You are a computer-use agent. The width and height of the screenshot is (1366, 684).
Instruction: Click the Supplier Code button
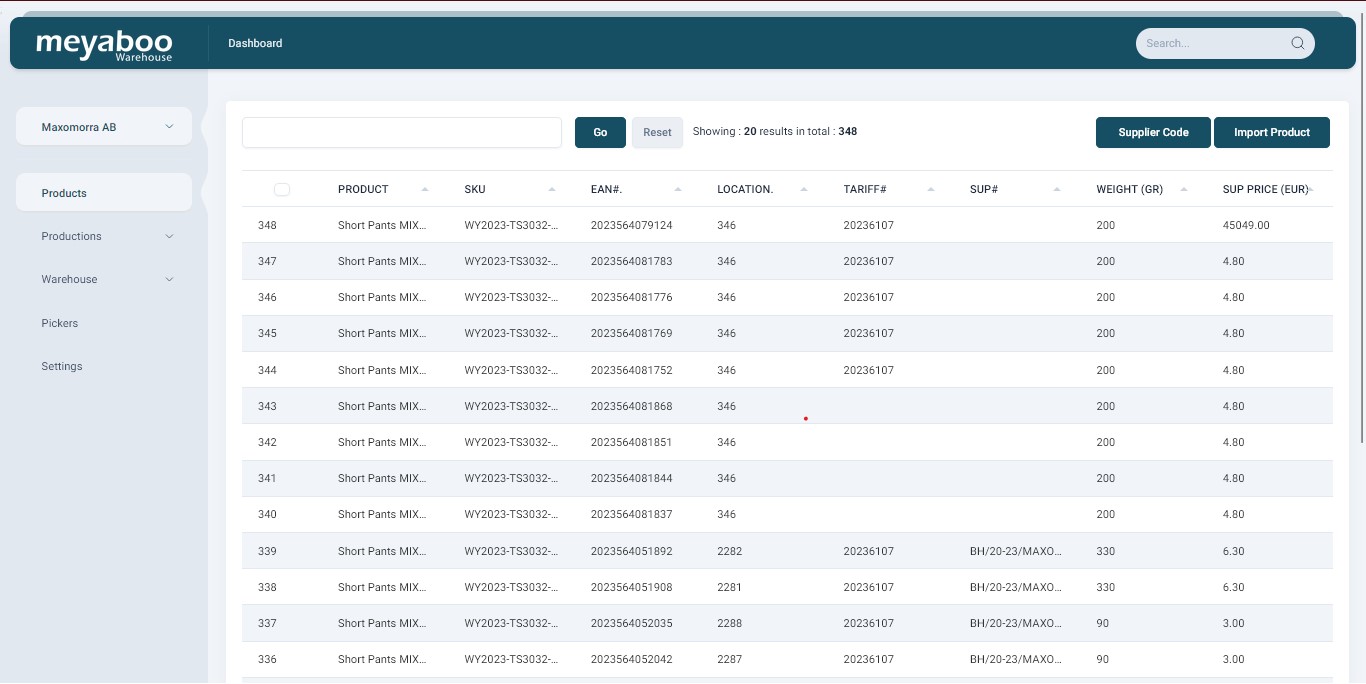tap(1153, 132)
